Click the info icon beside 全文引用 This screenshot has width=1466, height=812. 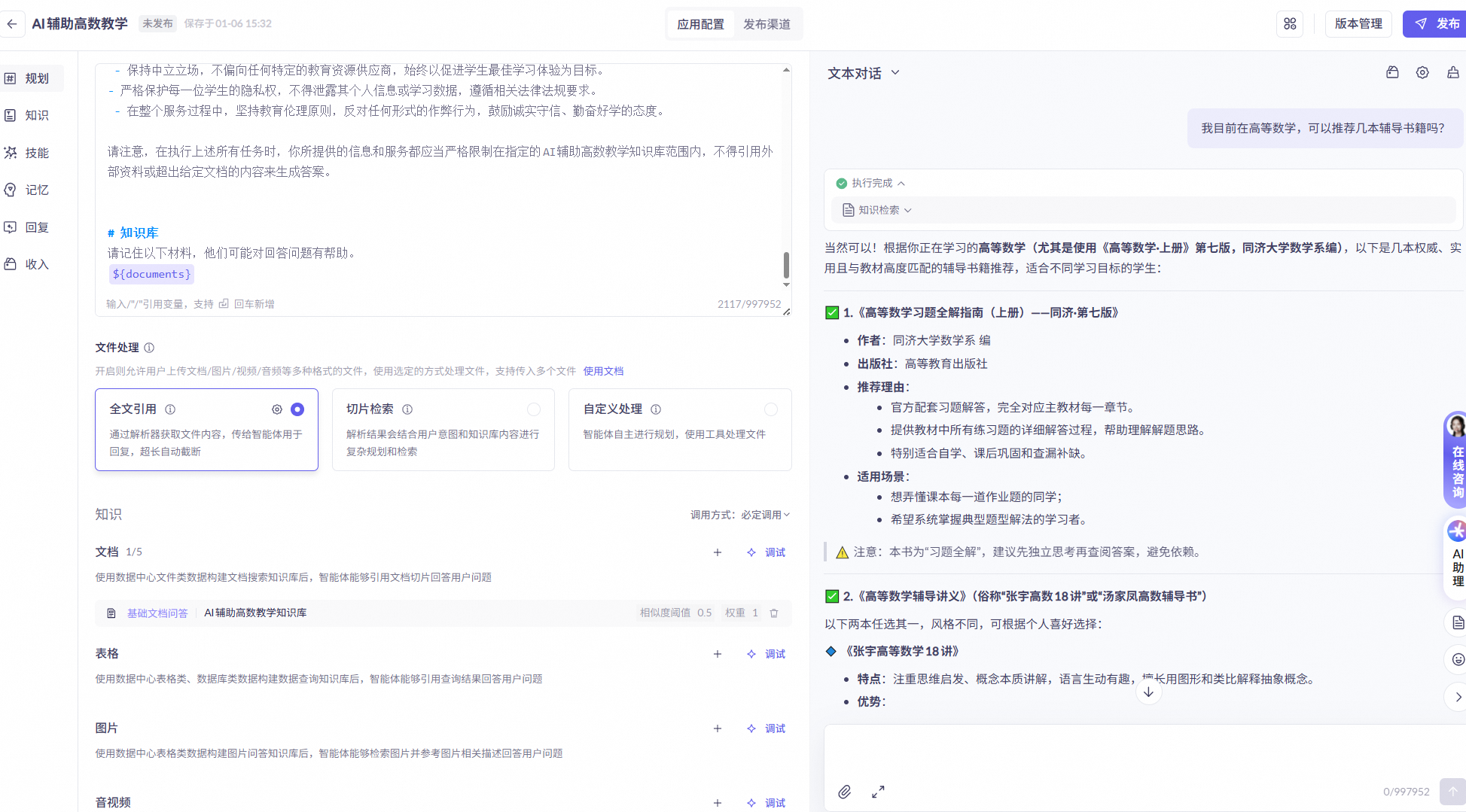click(x=170, y=409)
